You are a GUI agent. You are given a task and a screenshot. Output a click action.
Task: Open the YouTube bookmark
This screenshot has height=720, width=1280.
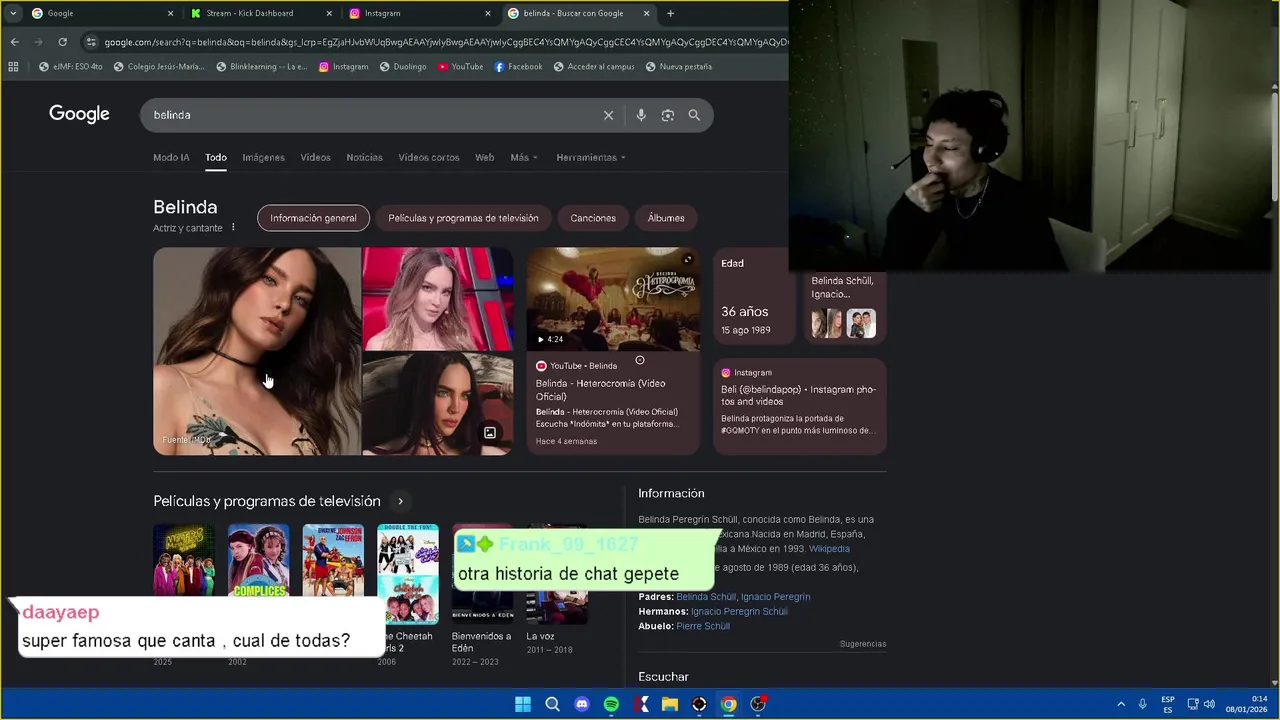[x=460, y=67]
